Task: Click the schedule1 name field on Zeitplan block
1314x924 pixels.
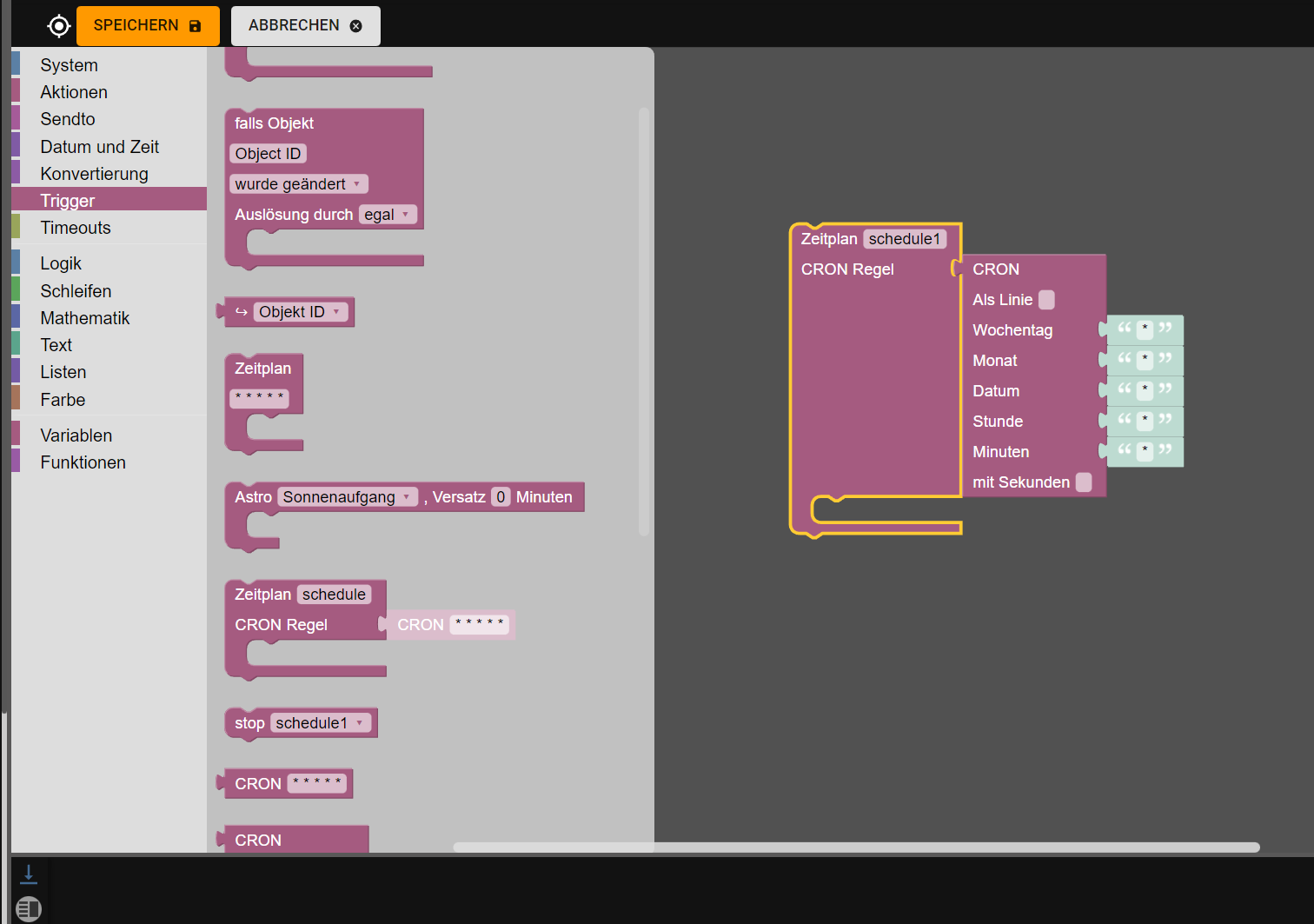Action: click(x=905, y=239)
